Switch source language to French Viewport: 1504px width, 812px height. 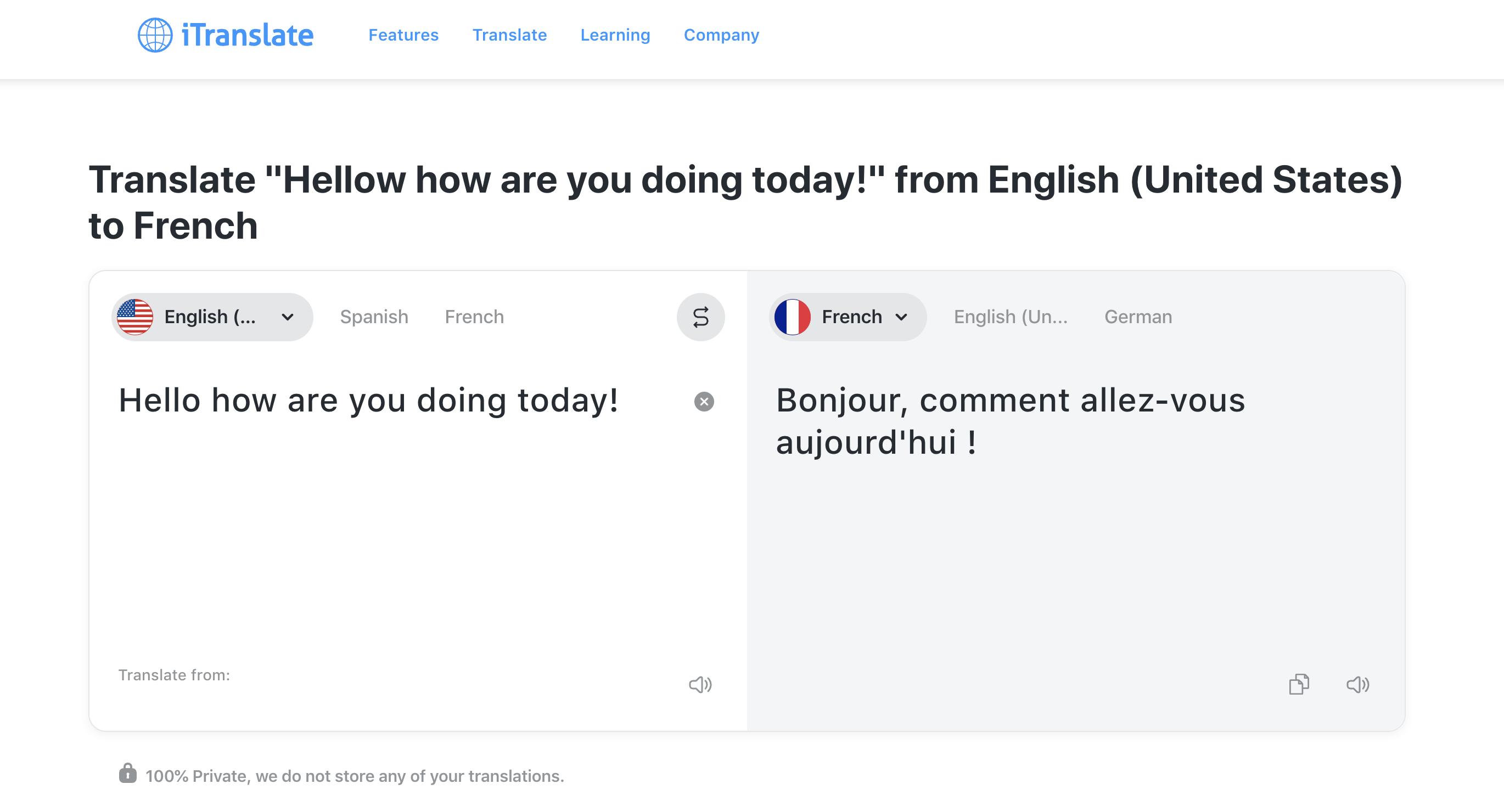click(474, 317)
